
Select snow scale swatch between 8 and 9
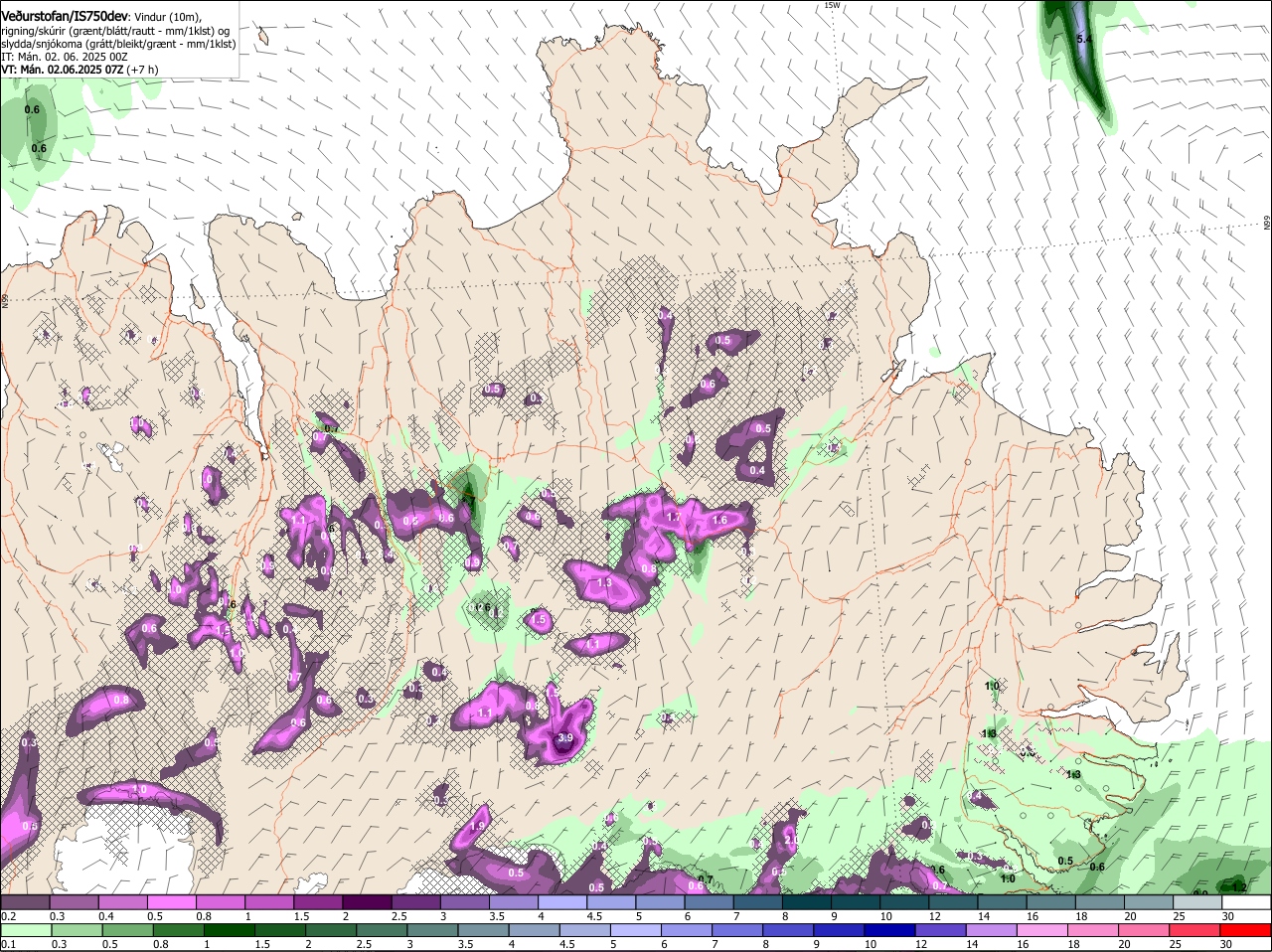[808, 901]
